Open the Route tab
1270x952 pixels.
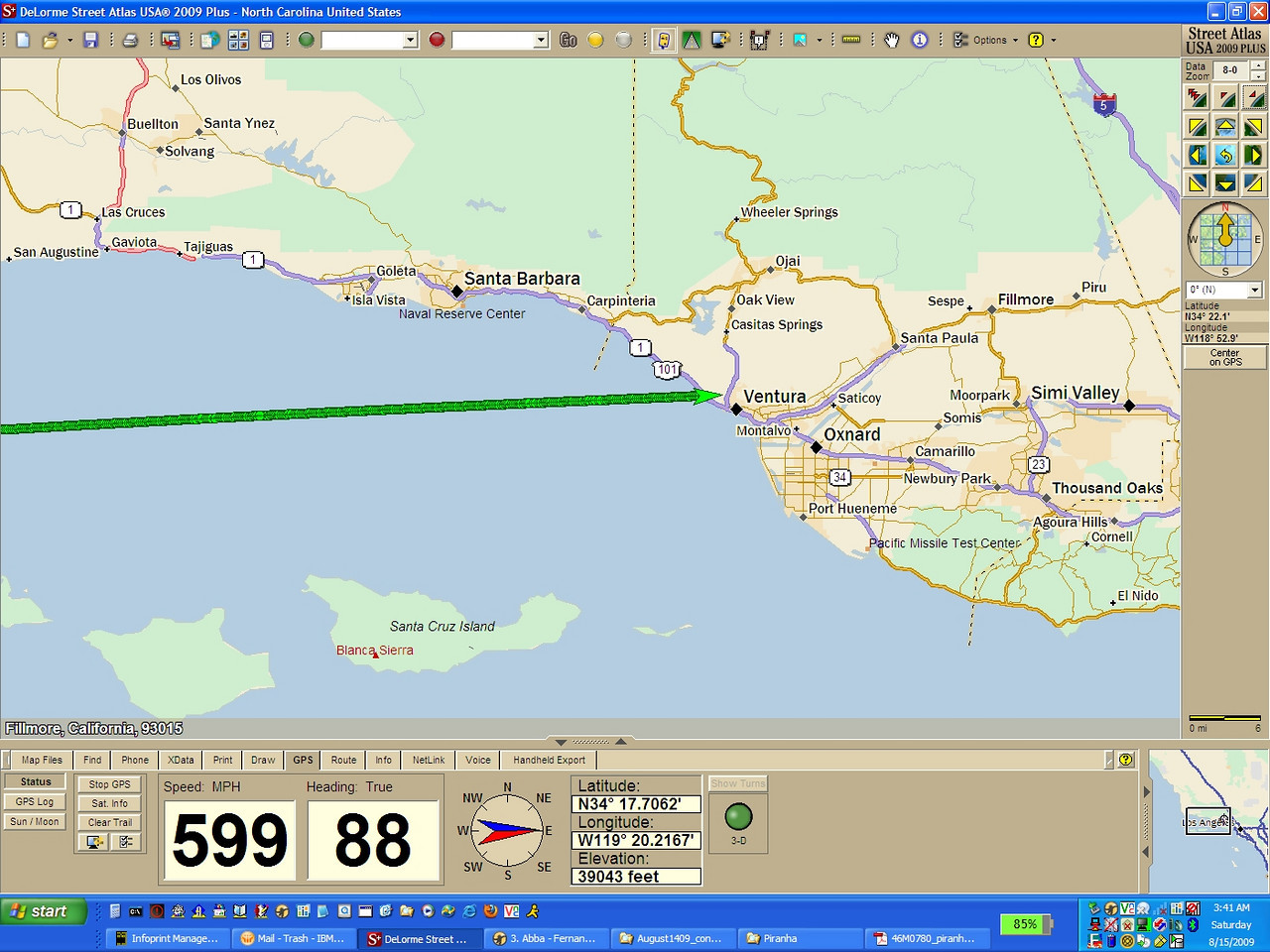pyautogui.click(x=343, y=760)
